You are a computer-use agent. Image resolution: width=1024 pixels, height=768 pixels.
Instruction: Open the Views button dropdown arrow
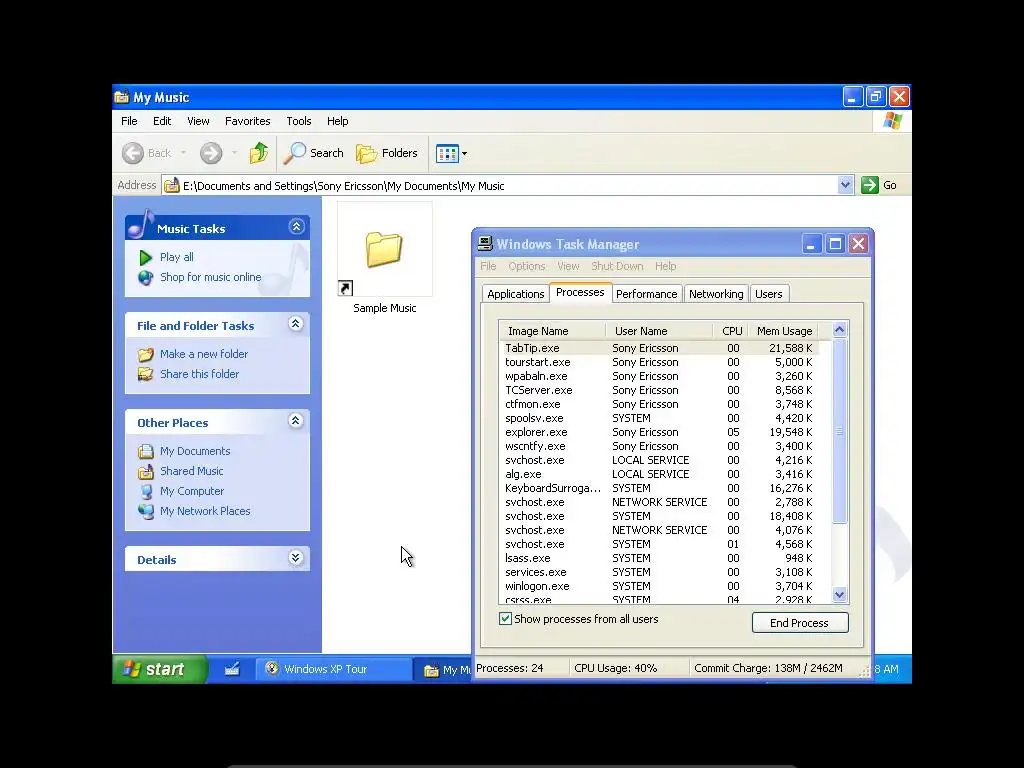point(464,153)
